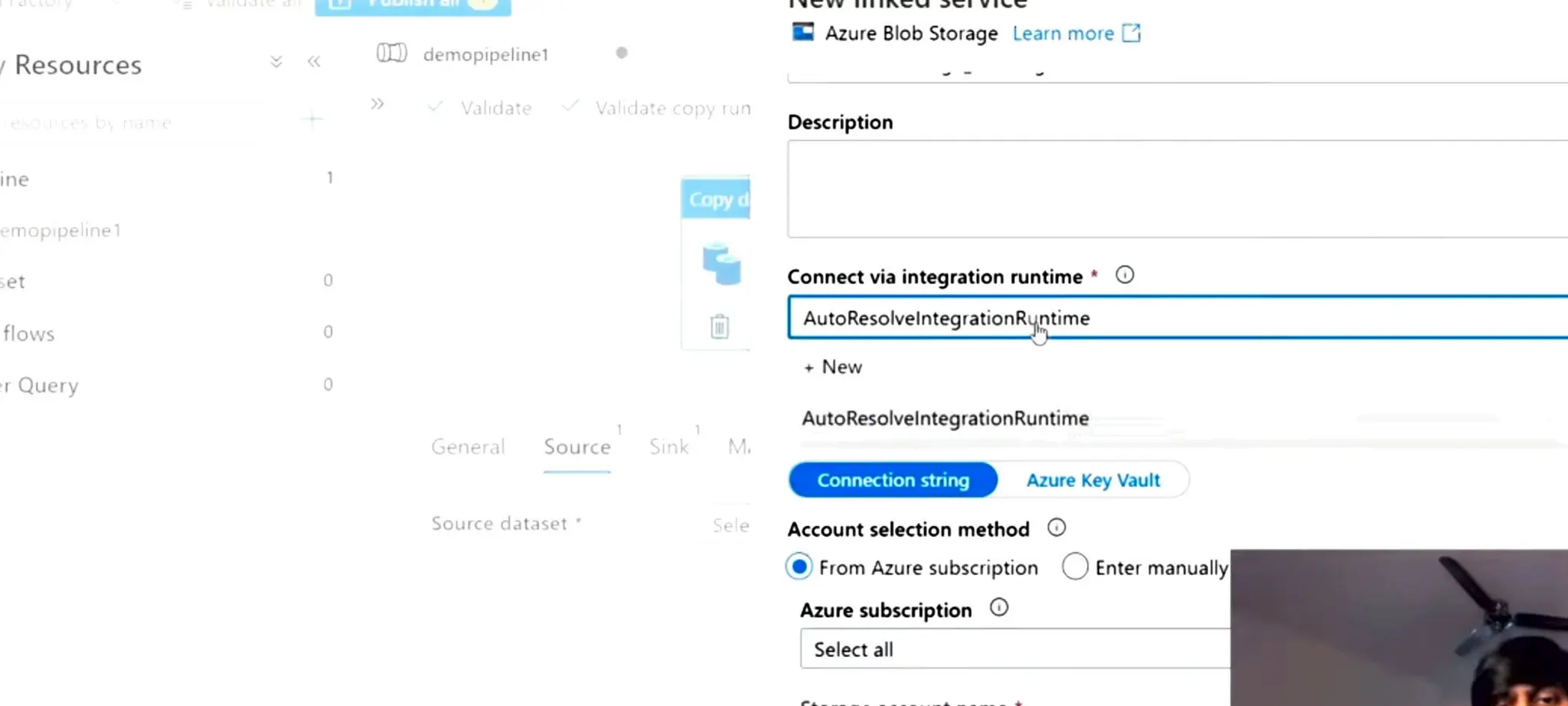Click the unsaved dot on demopipeline1 tab
1568x706 pixels.
(x=622, y=53)
